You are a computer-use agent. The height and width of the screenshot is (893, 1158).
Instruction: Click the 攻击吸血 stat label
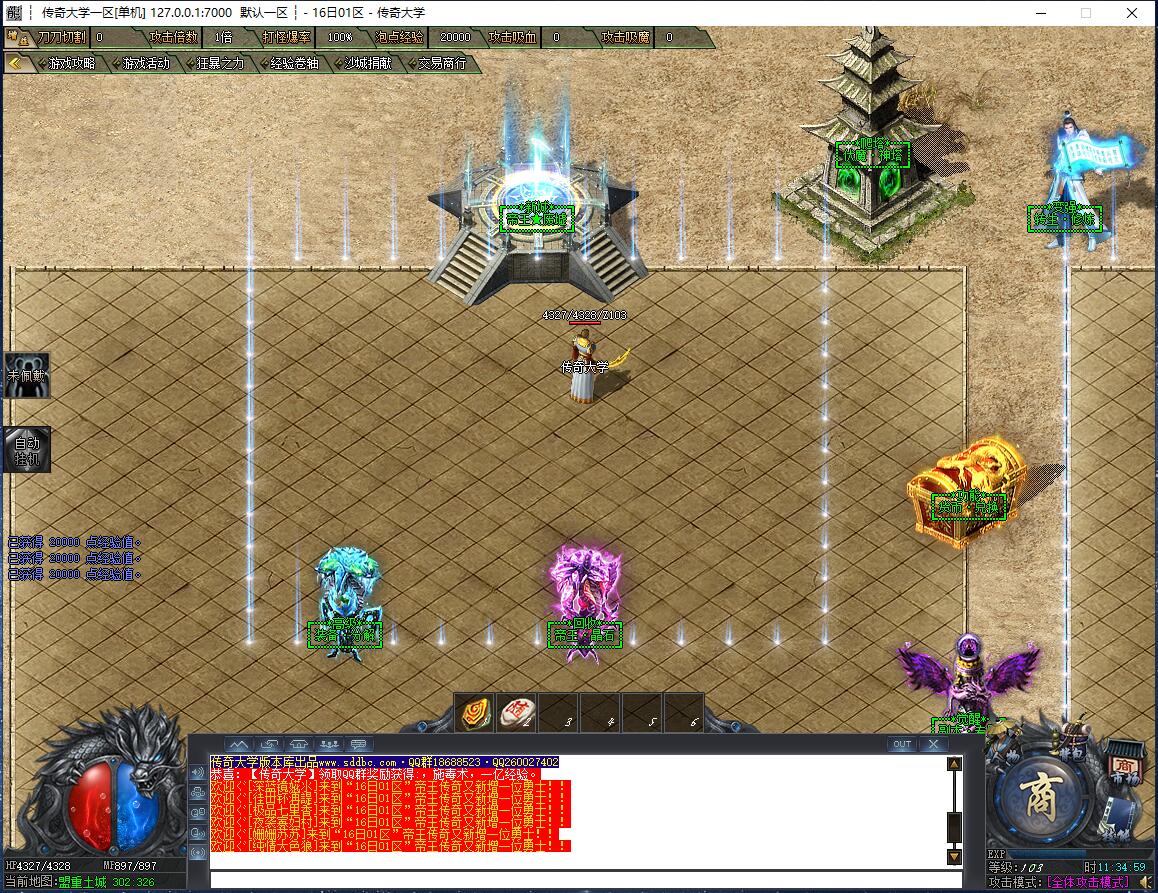[x=513, y=37]
